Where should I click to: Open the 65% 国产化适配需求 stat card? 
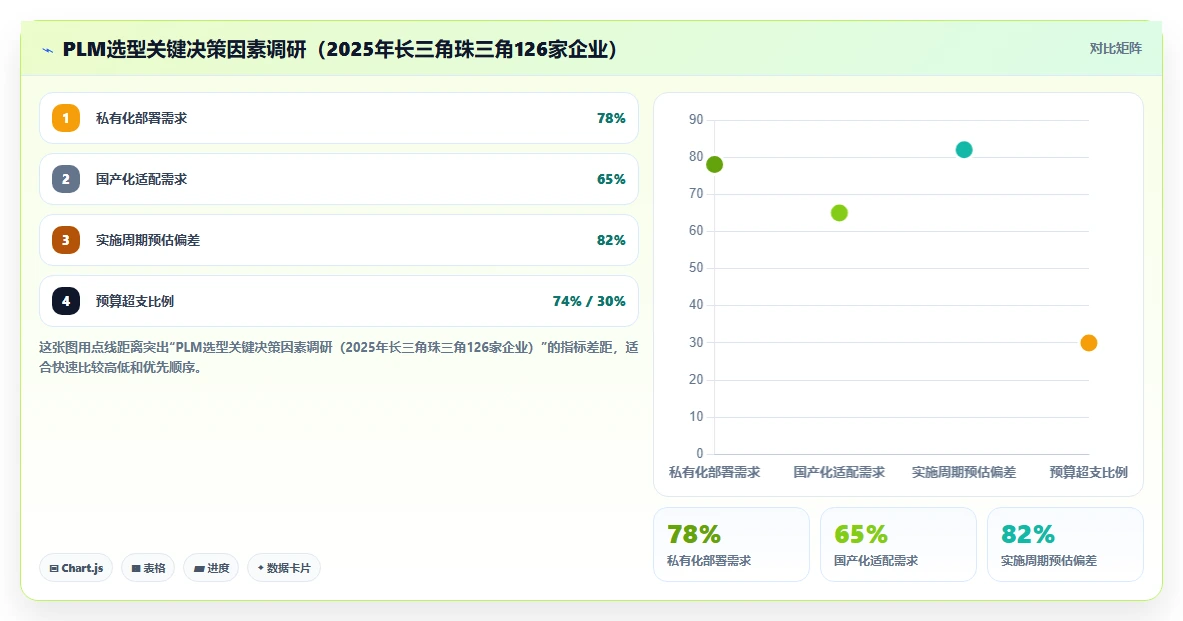click(x=898, y=545)
